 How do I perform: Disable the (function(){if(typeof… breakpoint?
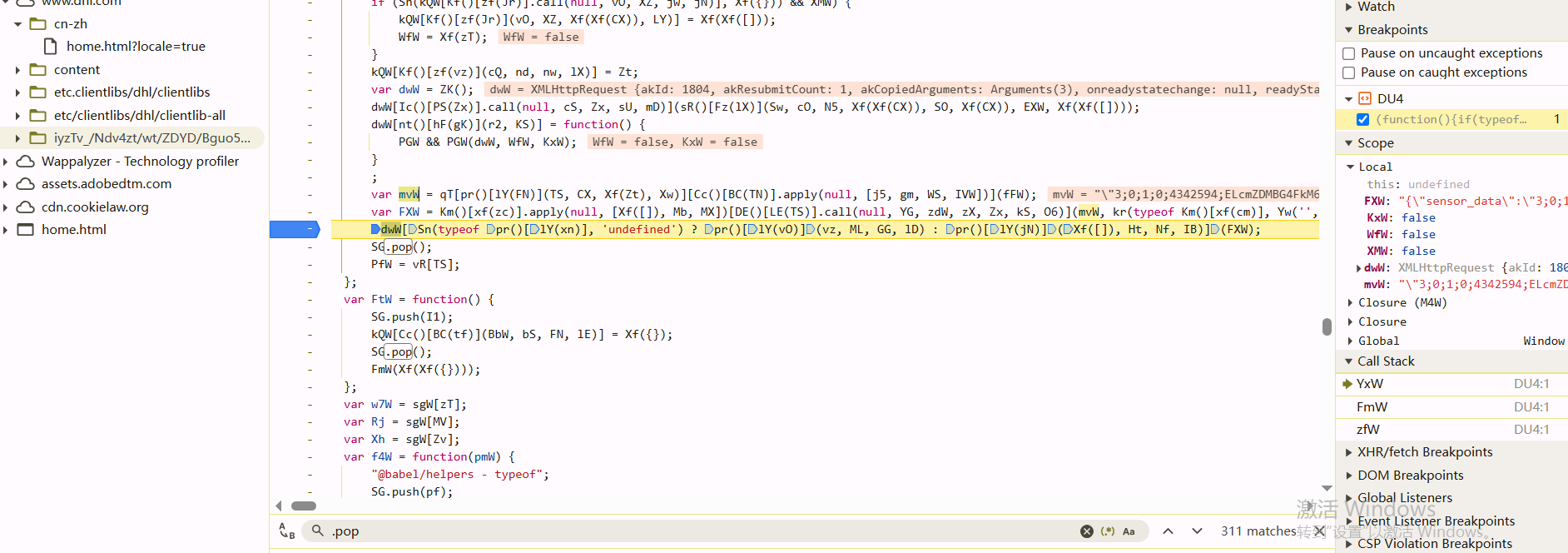(x=1363, y=119)
